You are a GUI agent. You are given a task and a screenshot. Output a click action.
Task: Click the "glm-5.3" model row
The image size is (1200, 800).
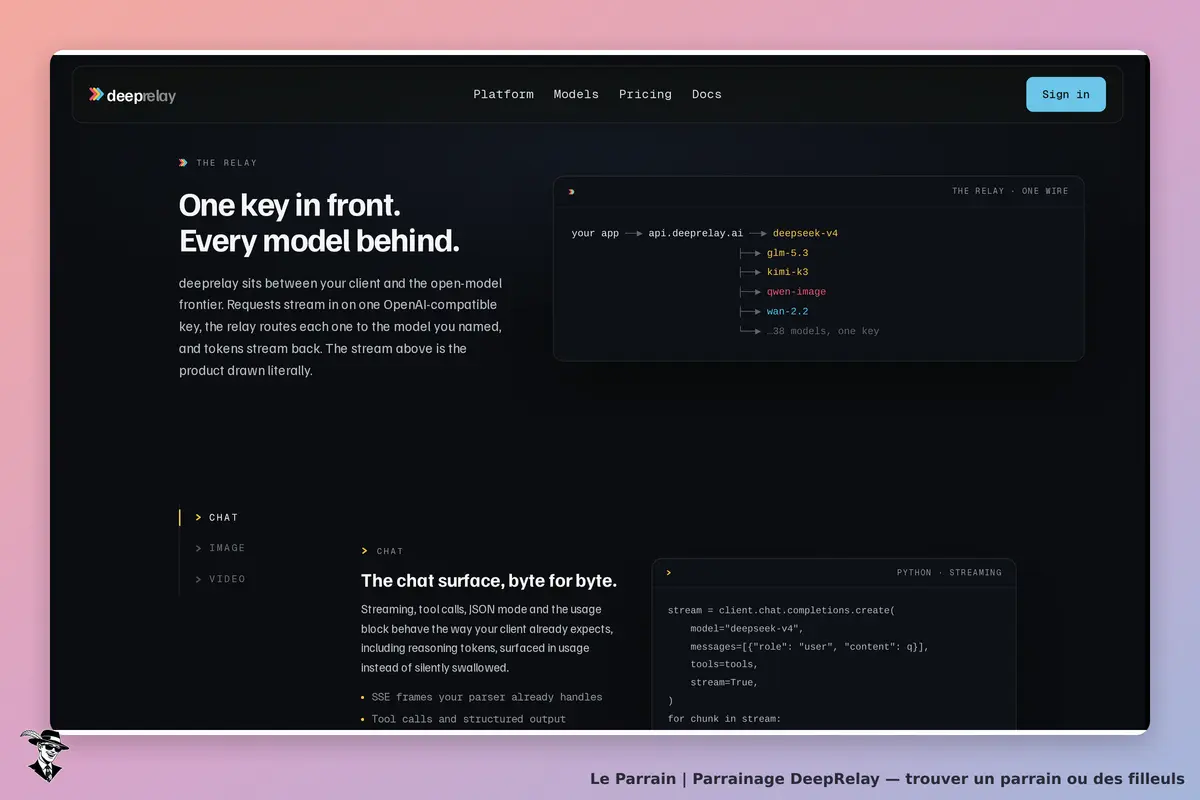pos(787,253)
